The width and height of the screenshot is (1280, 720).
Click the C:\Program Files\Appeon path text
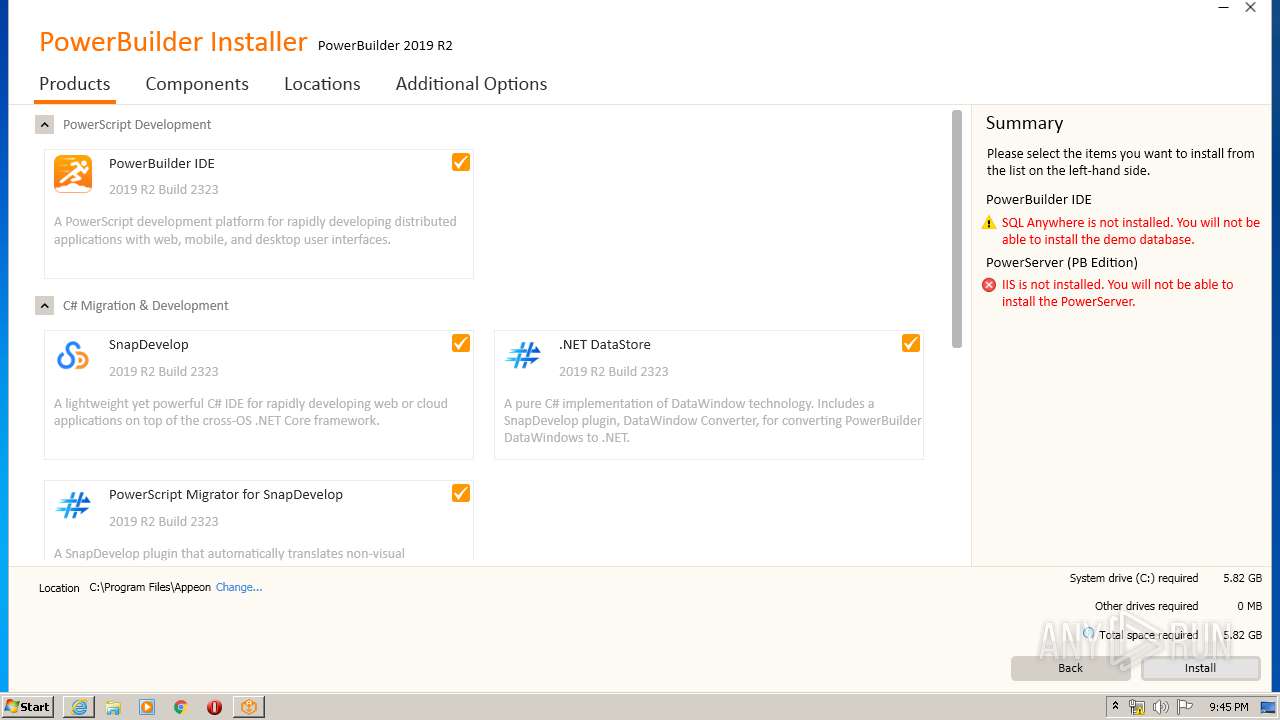[x=150, y=587]
